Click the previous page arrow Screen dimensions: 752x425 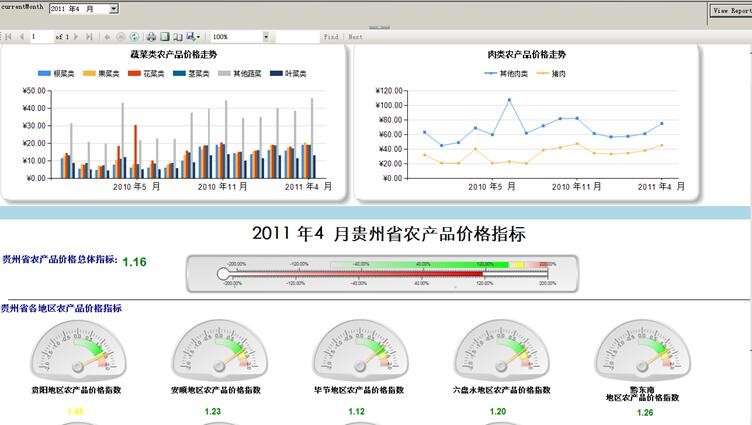pyautogui.click(x=20, y=37)
